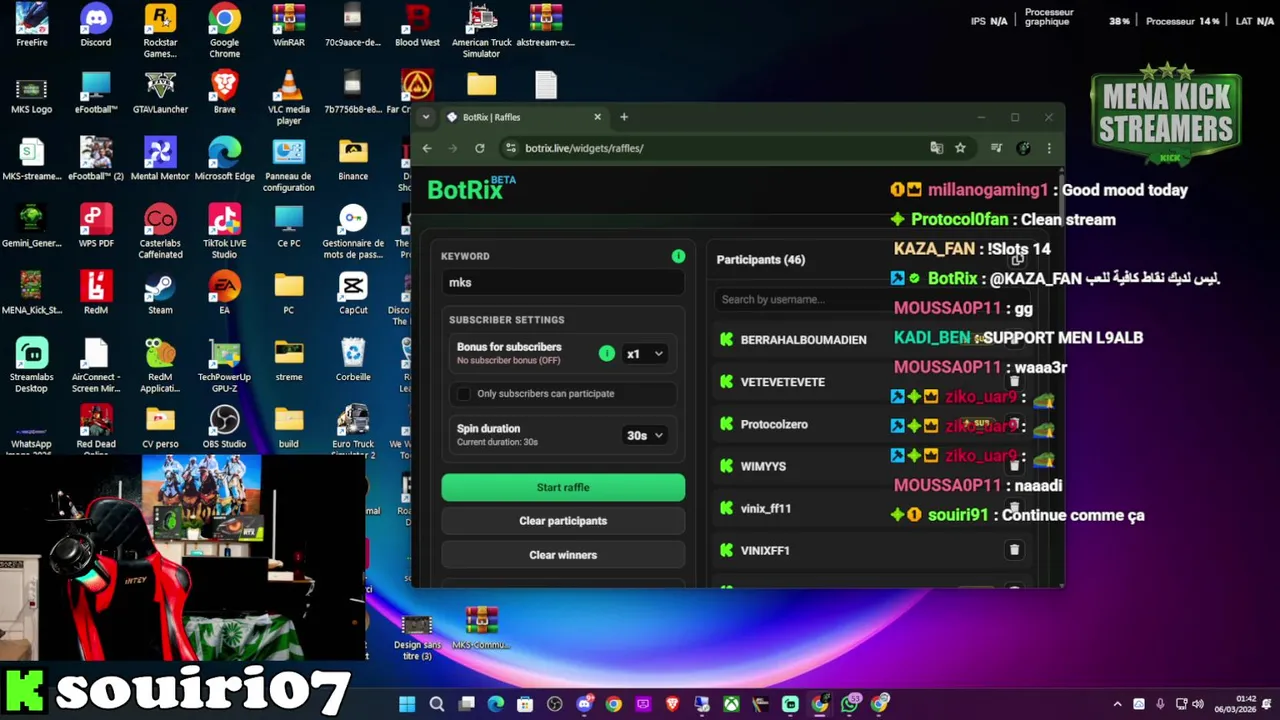Select the Rockstar Games launcher icon
The image size is (1280, 720).
160,31
